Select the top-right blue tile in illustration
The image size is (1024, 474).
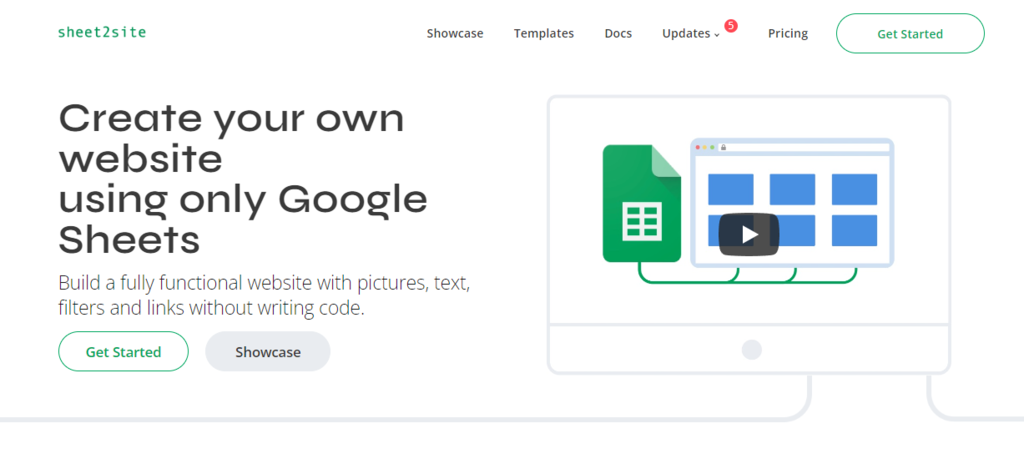[x=854, y=189]
